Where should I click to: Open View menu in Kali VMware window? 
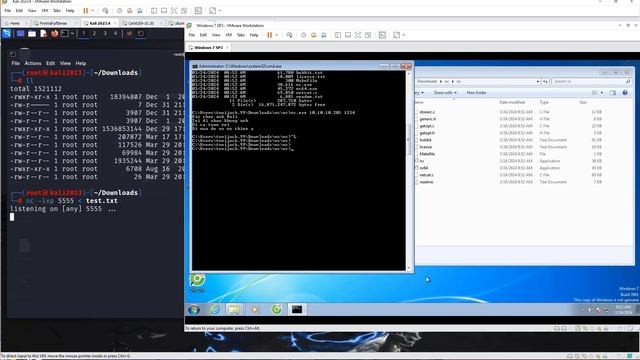(32, 11)
